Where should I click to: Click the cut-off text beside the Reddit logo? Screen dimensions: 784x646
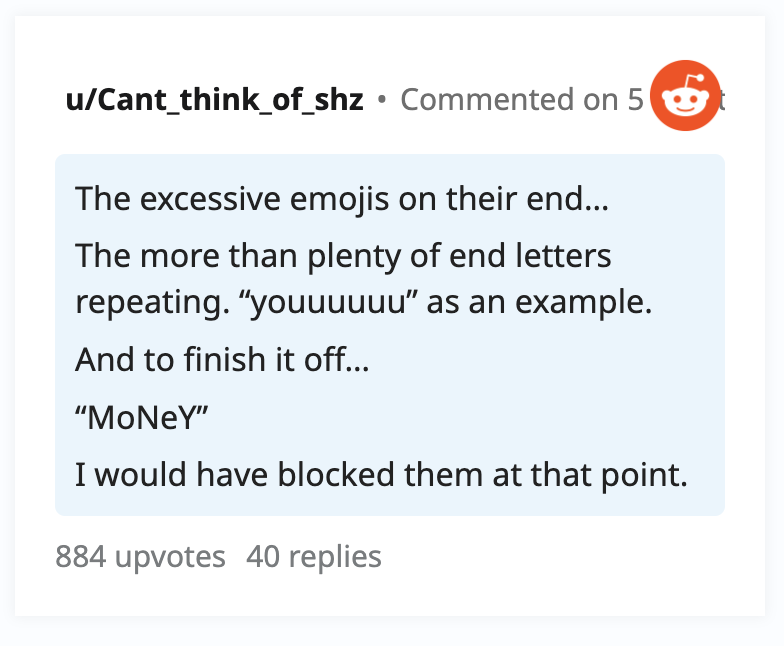722,100
